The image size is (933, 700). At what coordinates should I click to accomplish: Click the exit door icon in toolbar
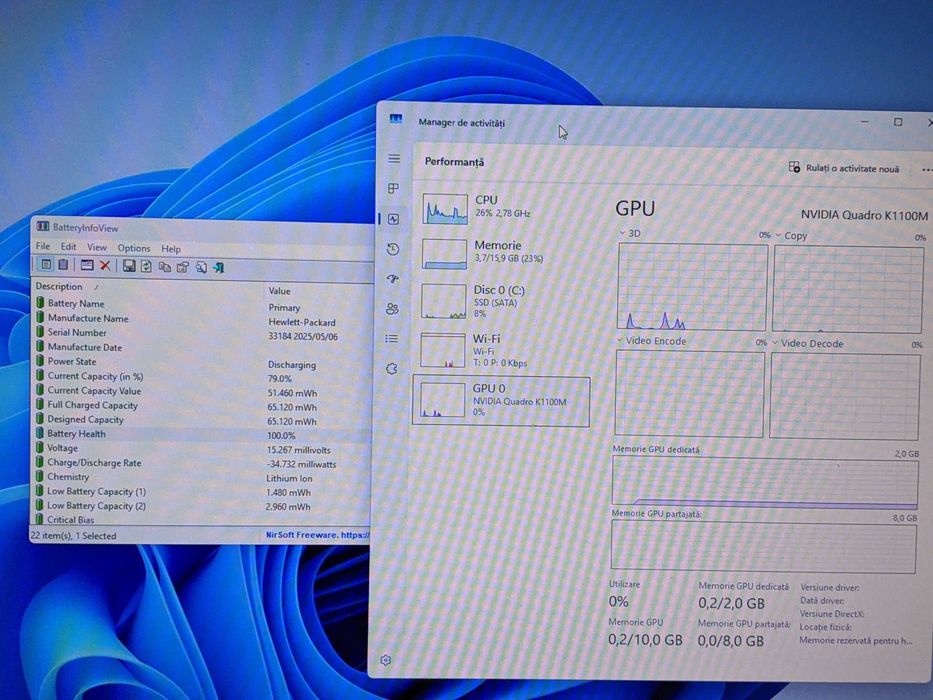[219, 268]
